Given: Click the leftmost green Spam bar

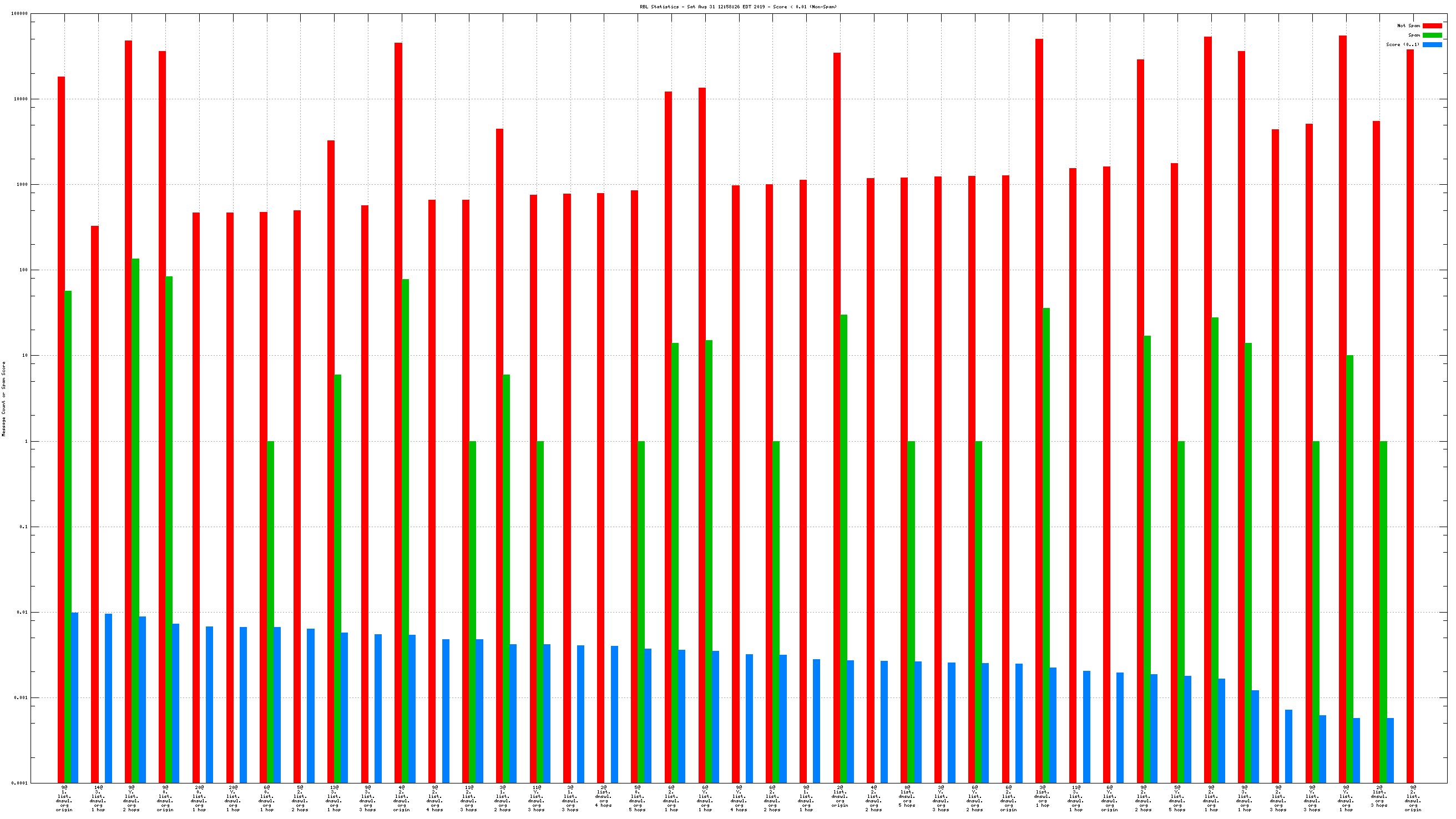Looking at the screenshot, I should tap(68, 537).
